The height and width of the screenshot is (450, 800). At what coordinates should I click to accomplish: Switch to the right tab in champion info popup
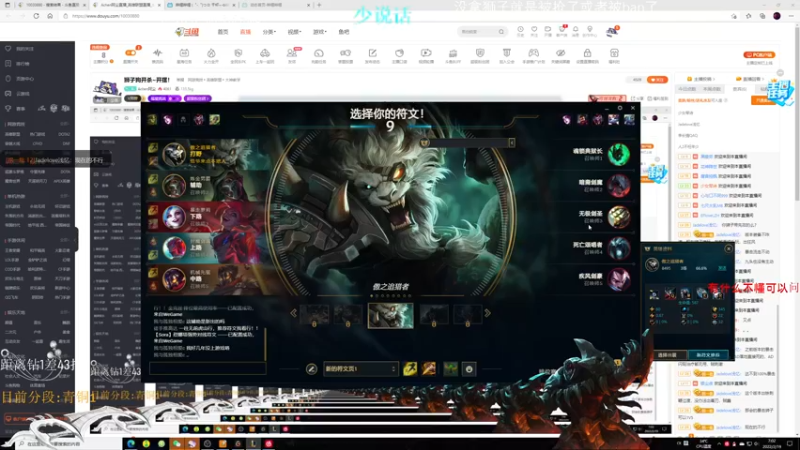[x=708, y=355]
